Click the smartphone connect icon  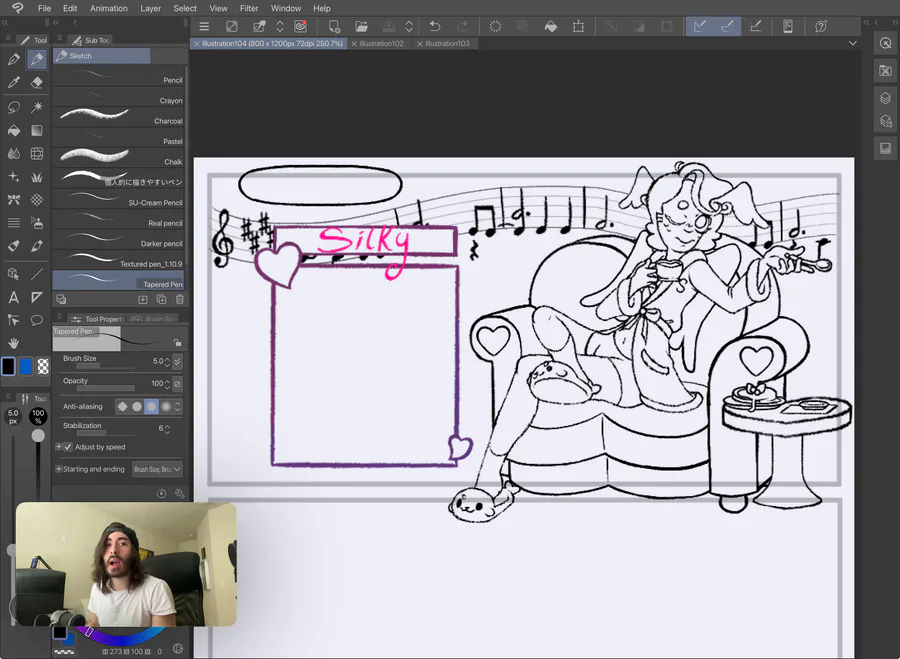click(788, 26)
